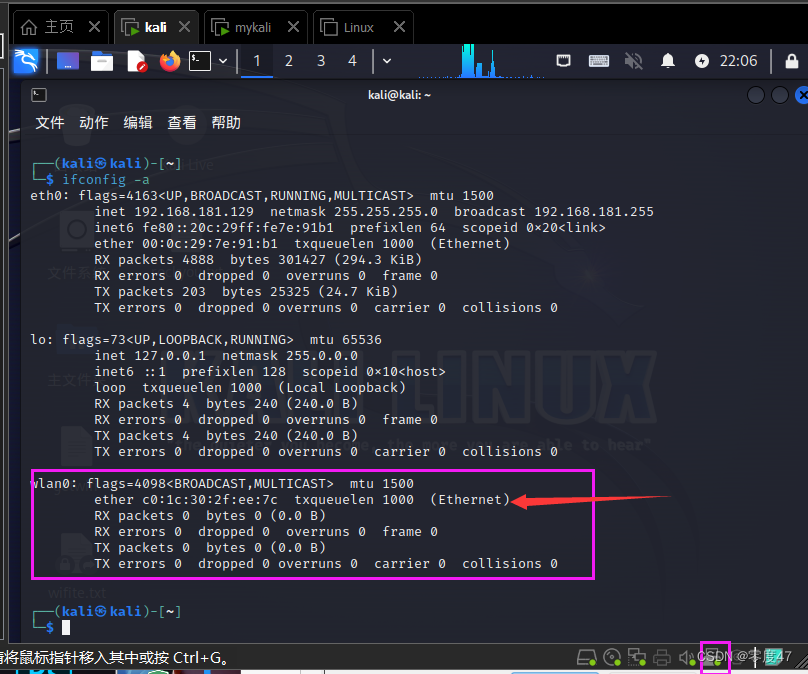The image size is (808, 674).
Task: Launch the text editor panel icon
Action: pyautogui.click(x=137, y=61)
